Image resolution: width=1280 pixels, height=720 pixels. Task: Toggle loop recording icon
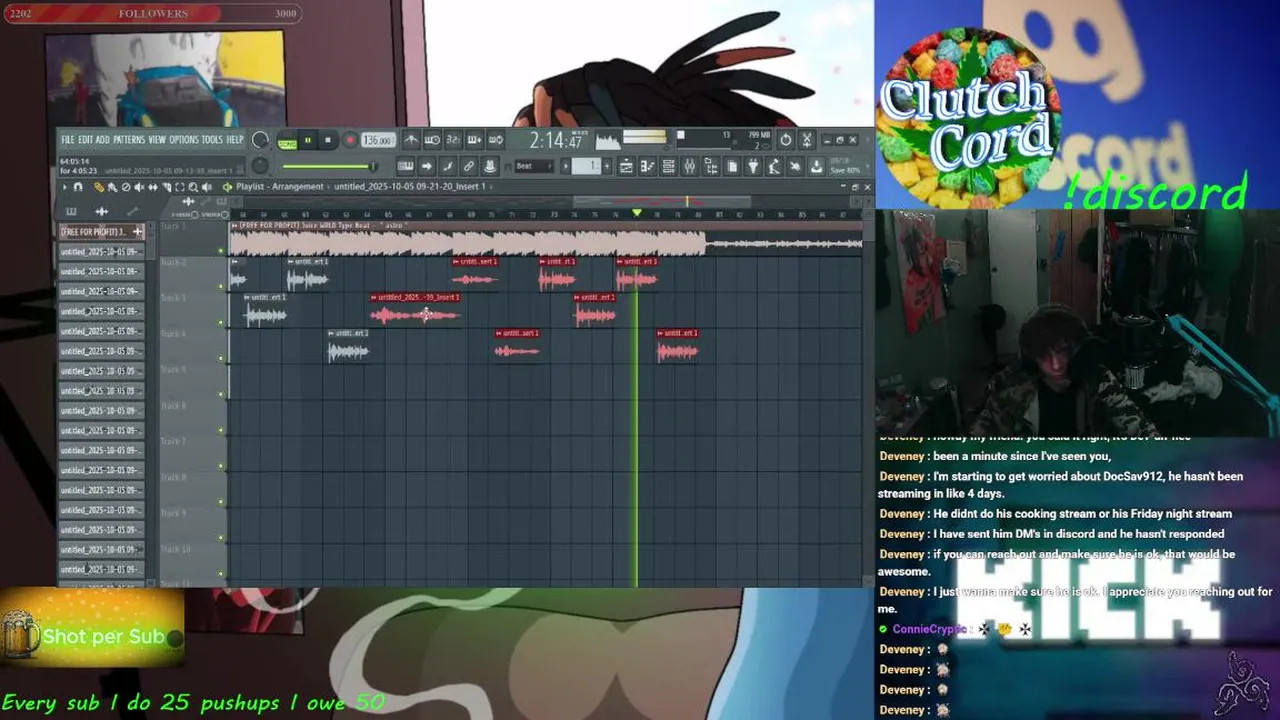tap(496, 140)
